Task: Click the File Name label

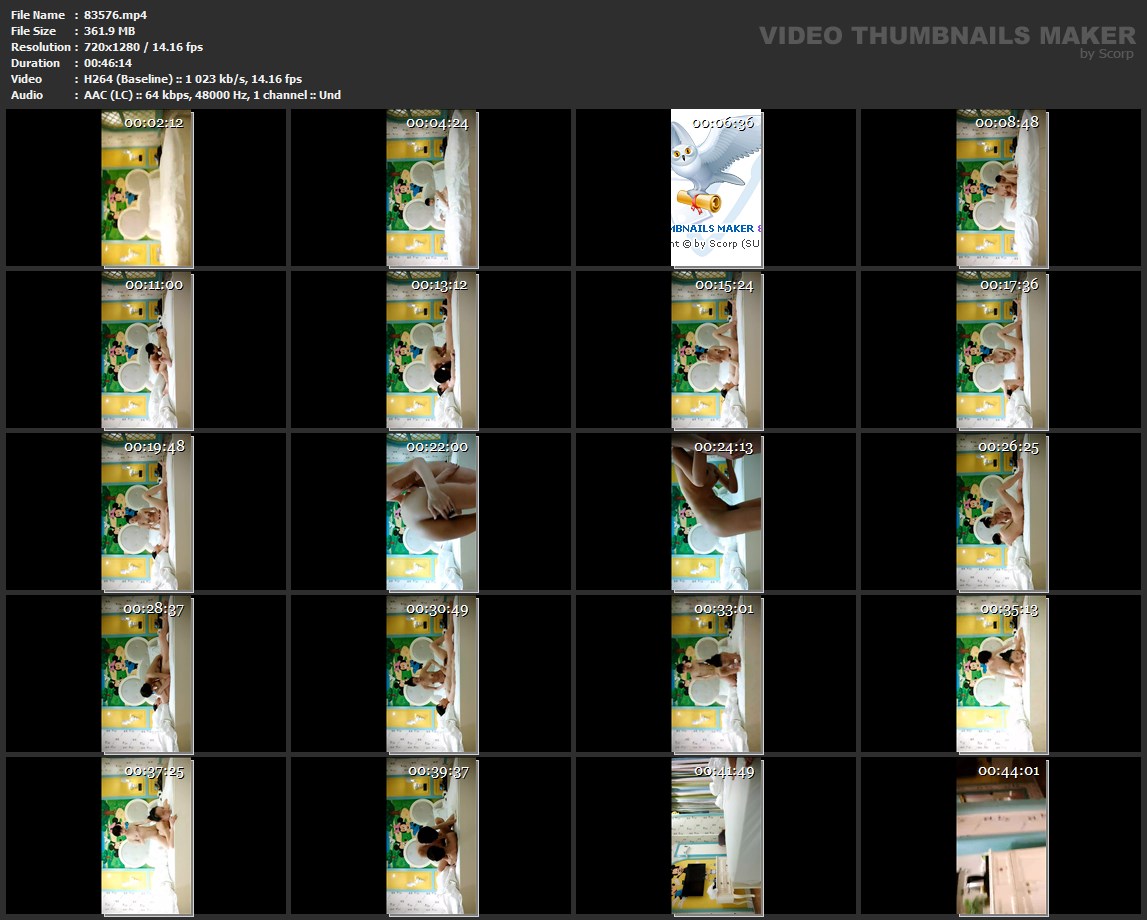Action: [37, 15]
